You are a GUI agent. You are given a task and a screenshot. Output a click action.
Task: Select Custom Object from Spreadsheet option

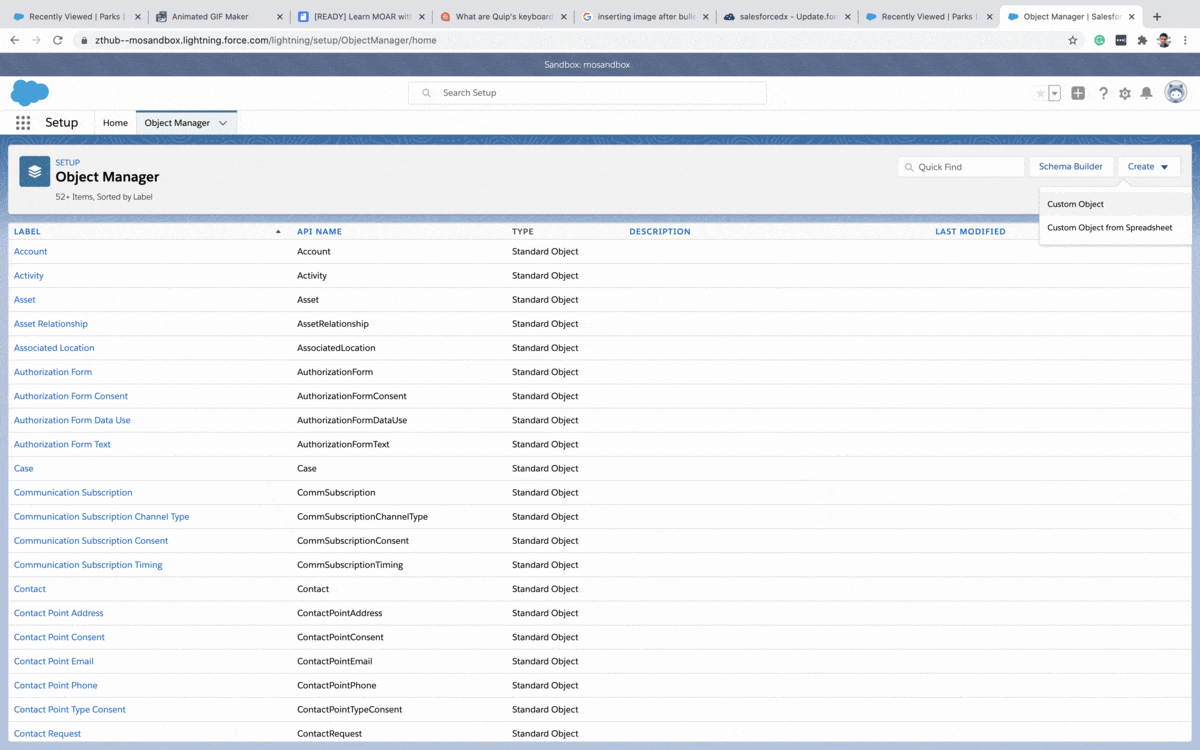tap(1115, 228)
